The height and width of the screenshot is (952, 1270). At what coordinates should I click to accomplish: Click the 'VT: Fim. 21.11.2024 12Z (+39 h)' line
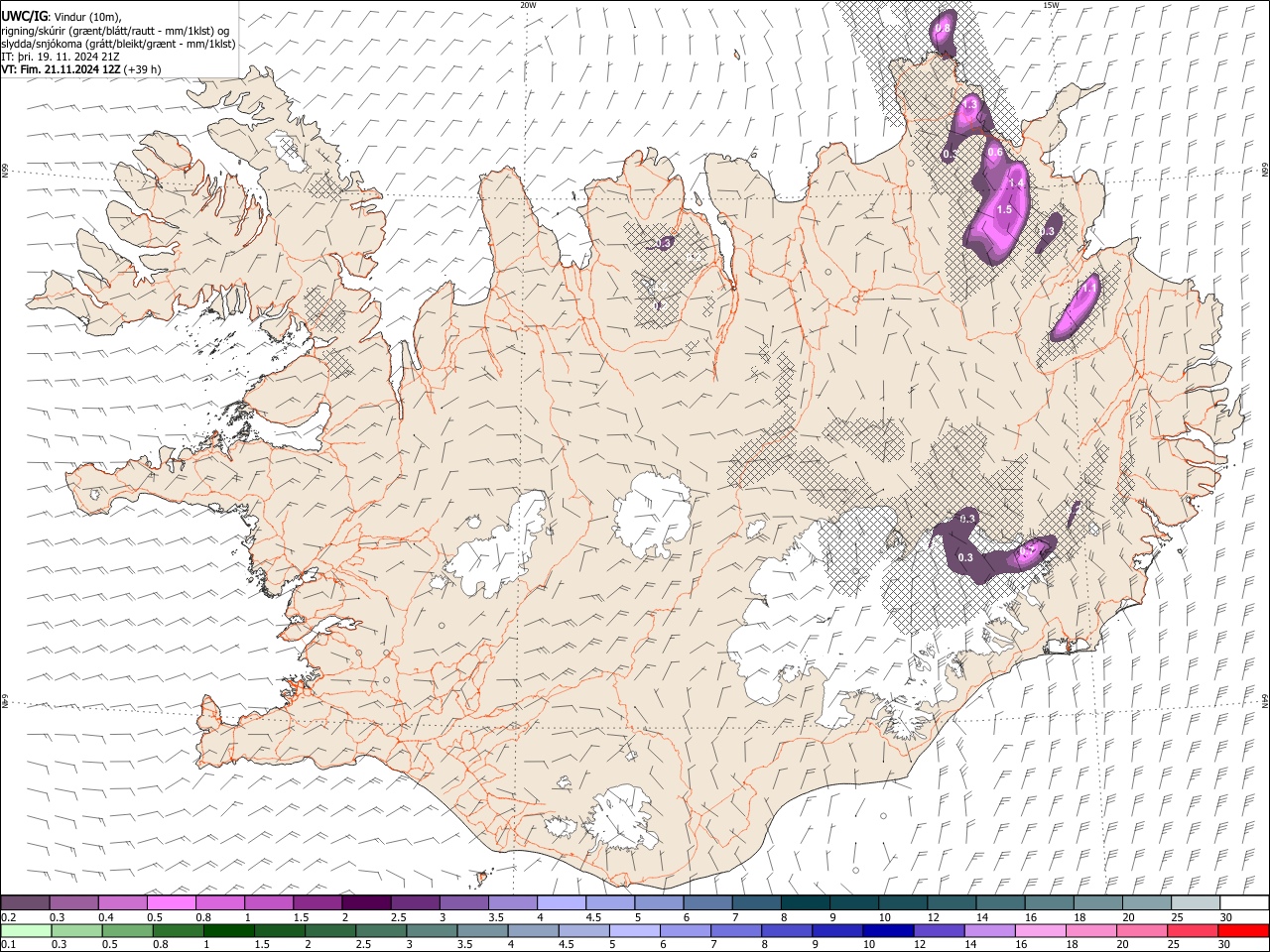(81, 69)
